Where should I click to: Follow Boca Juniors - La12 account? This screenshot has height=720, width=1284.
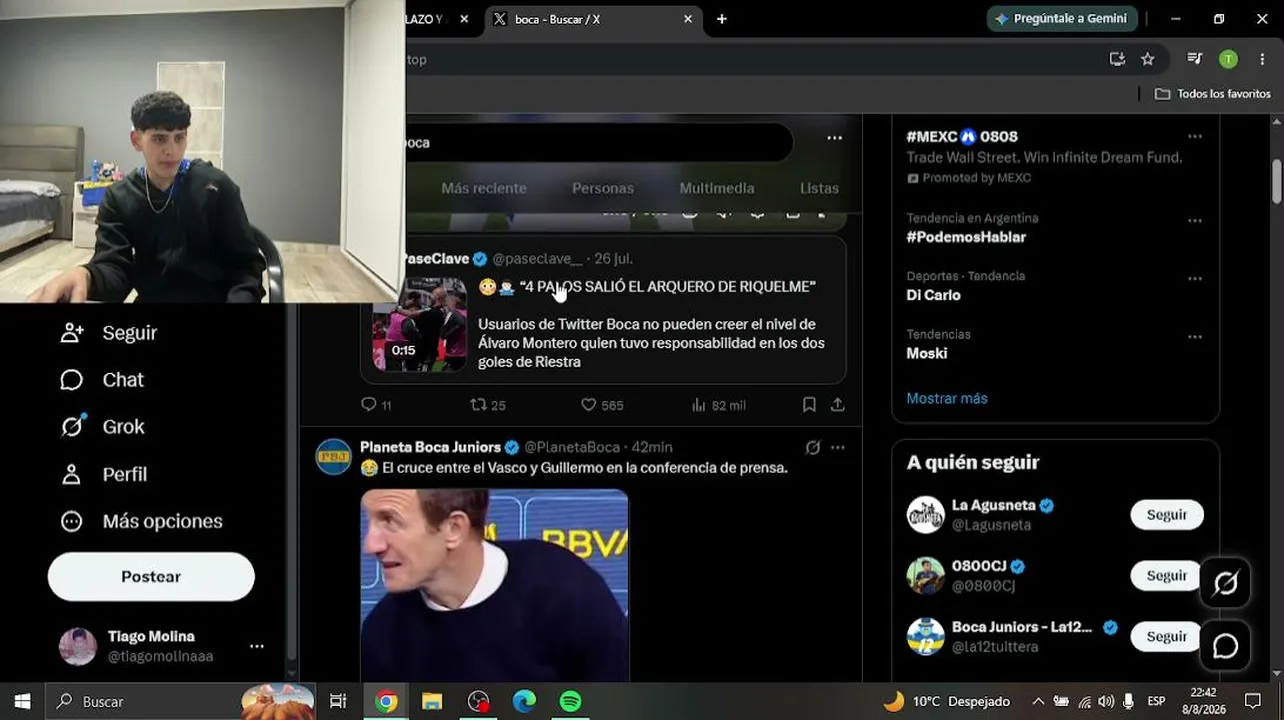(x=1166, y=636)
